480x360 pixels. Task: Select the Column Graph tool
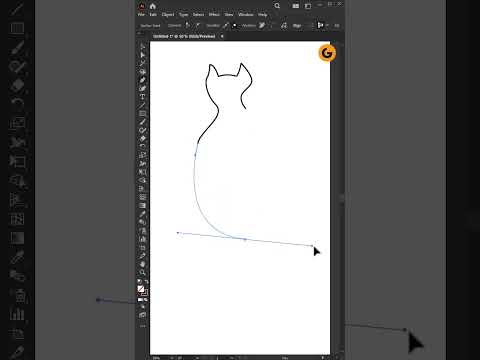click(x=143, y=239)
